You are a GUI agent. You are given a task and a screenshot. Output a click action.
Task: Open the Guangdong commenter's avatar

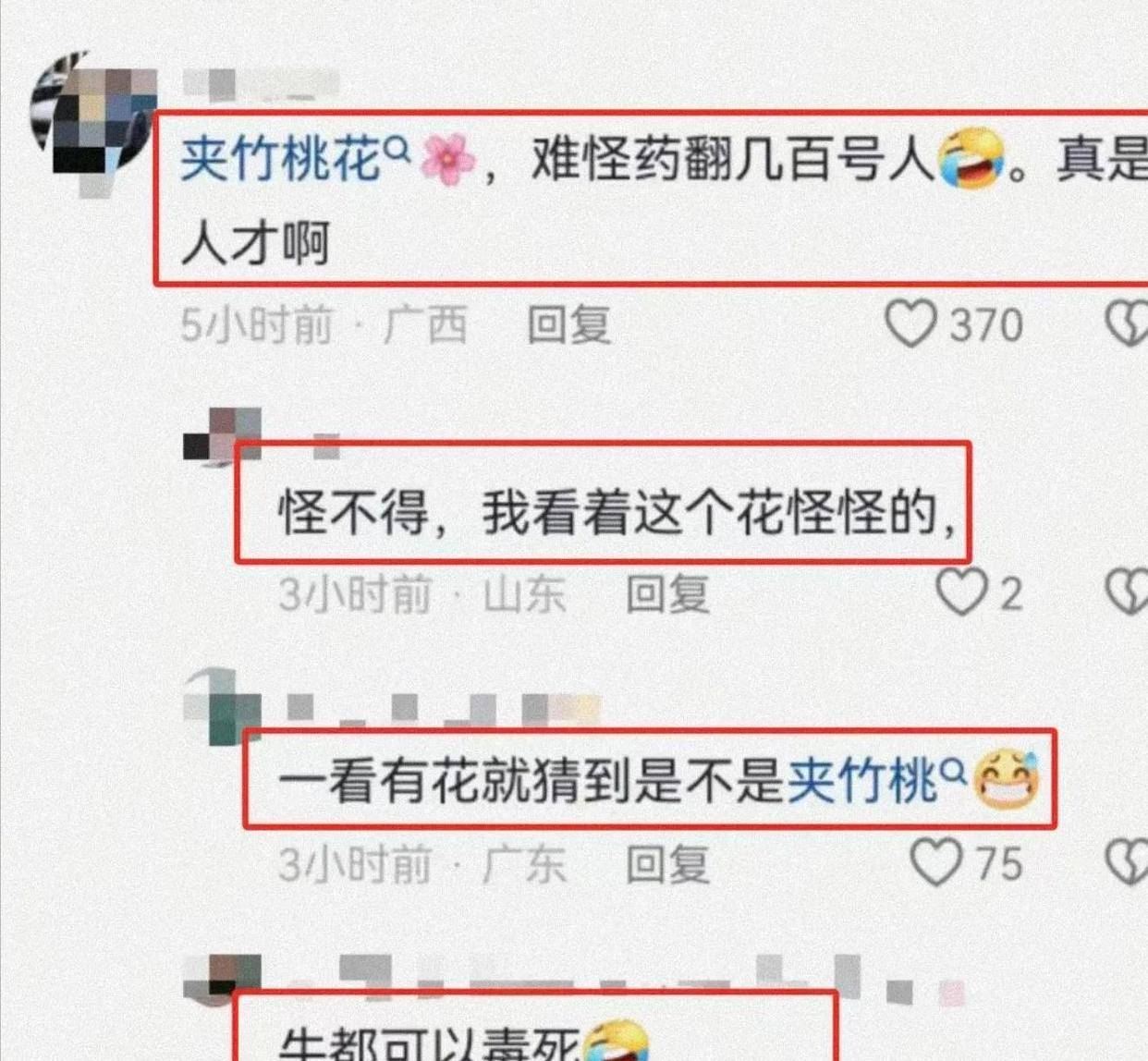click(x=223, y=707)
